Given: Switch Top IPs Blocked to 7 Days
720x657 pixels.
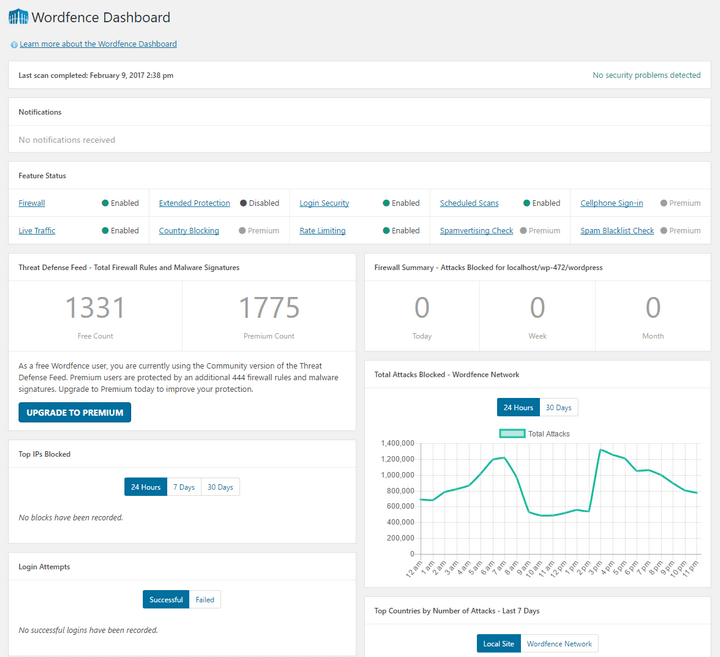Looking at the screenshot, I should coord(184,487).
